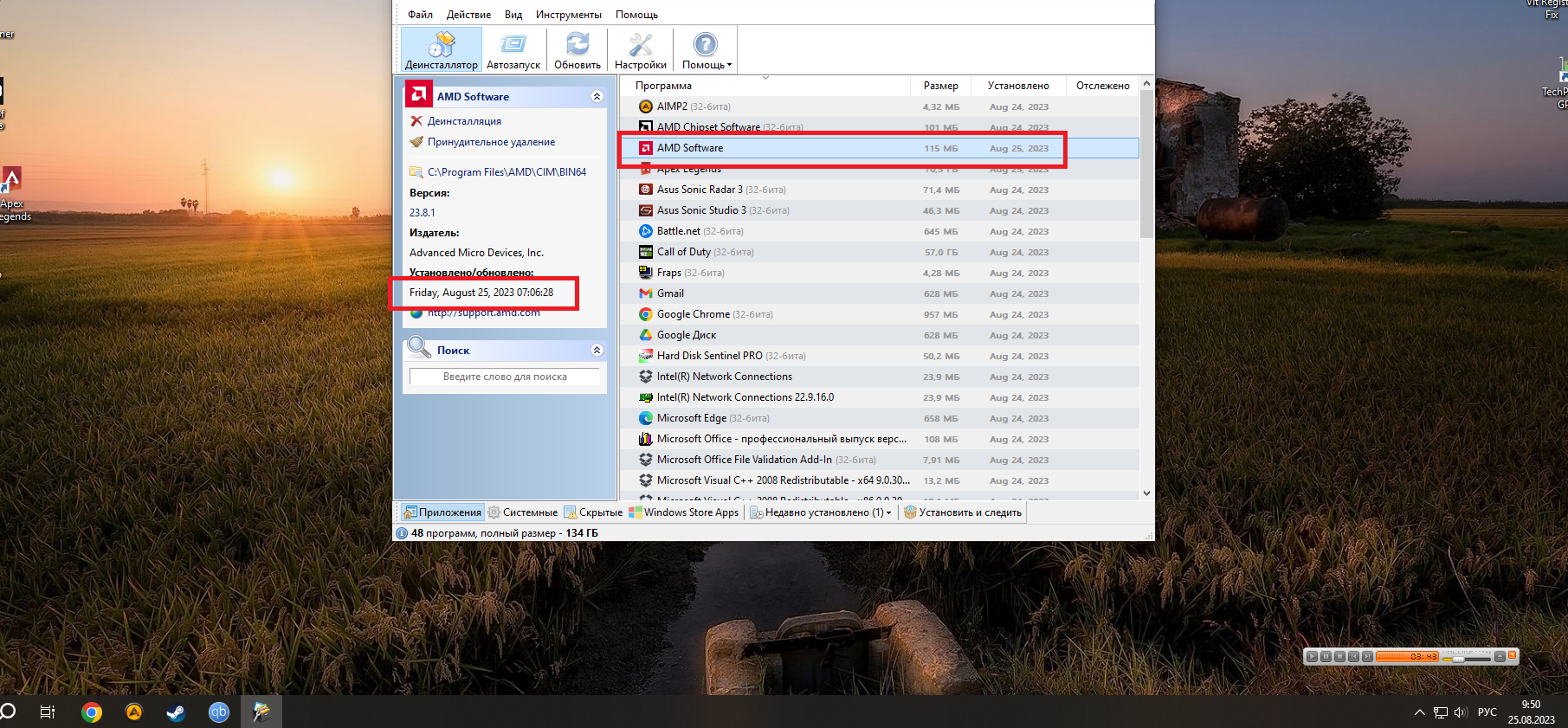1568x728 pixels.
Task: Stop playback in the mini audio player
Action: point(1339,656)
